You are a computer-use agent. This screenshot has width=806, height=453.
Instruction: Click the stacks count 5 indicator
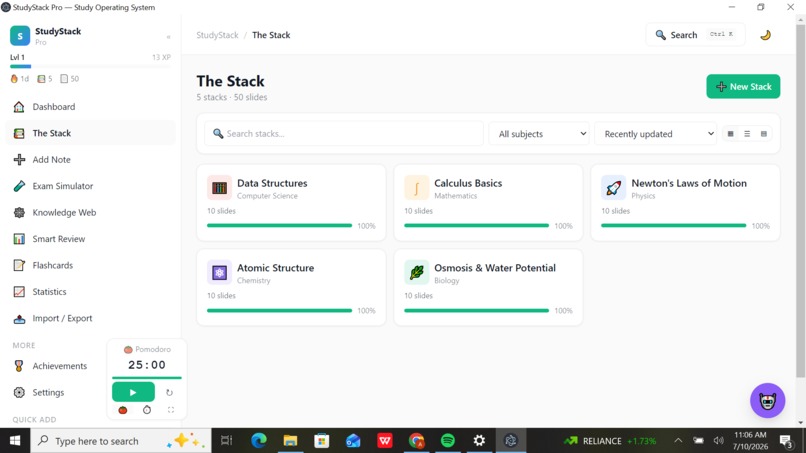tap(45, 79)
